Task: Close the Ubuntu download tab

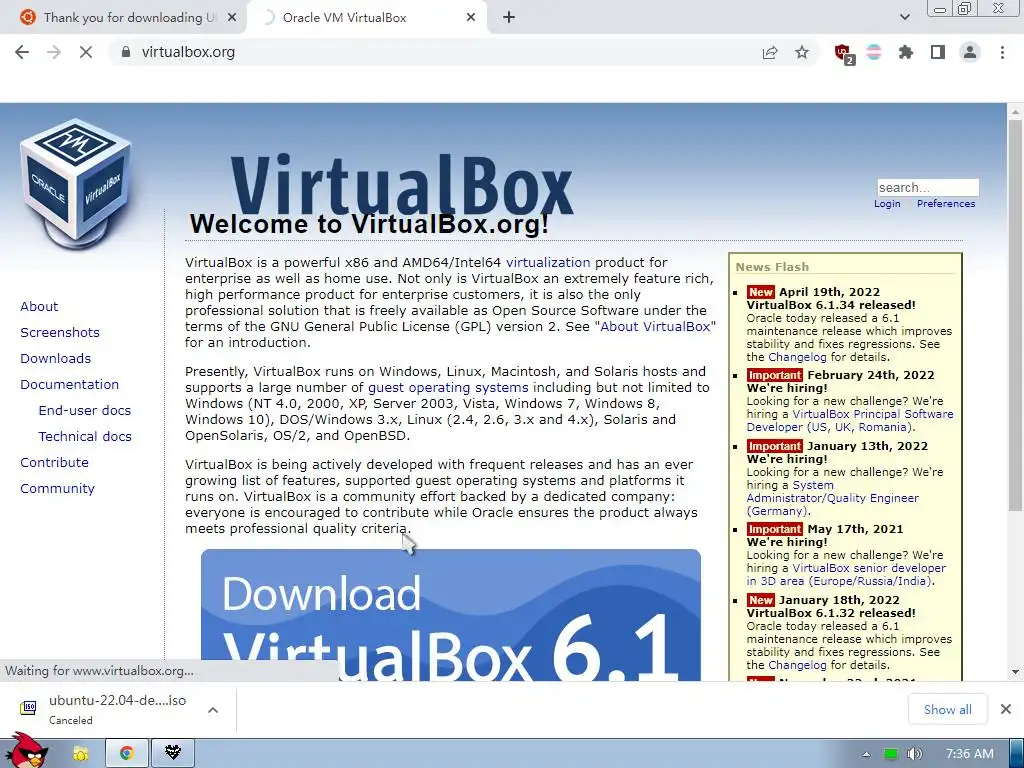Action: pos(232,18)
